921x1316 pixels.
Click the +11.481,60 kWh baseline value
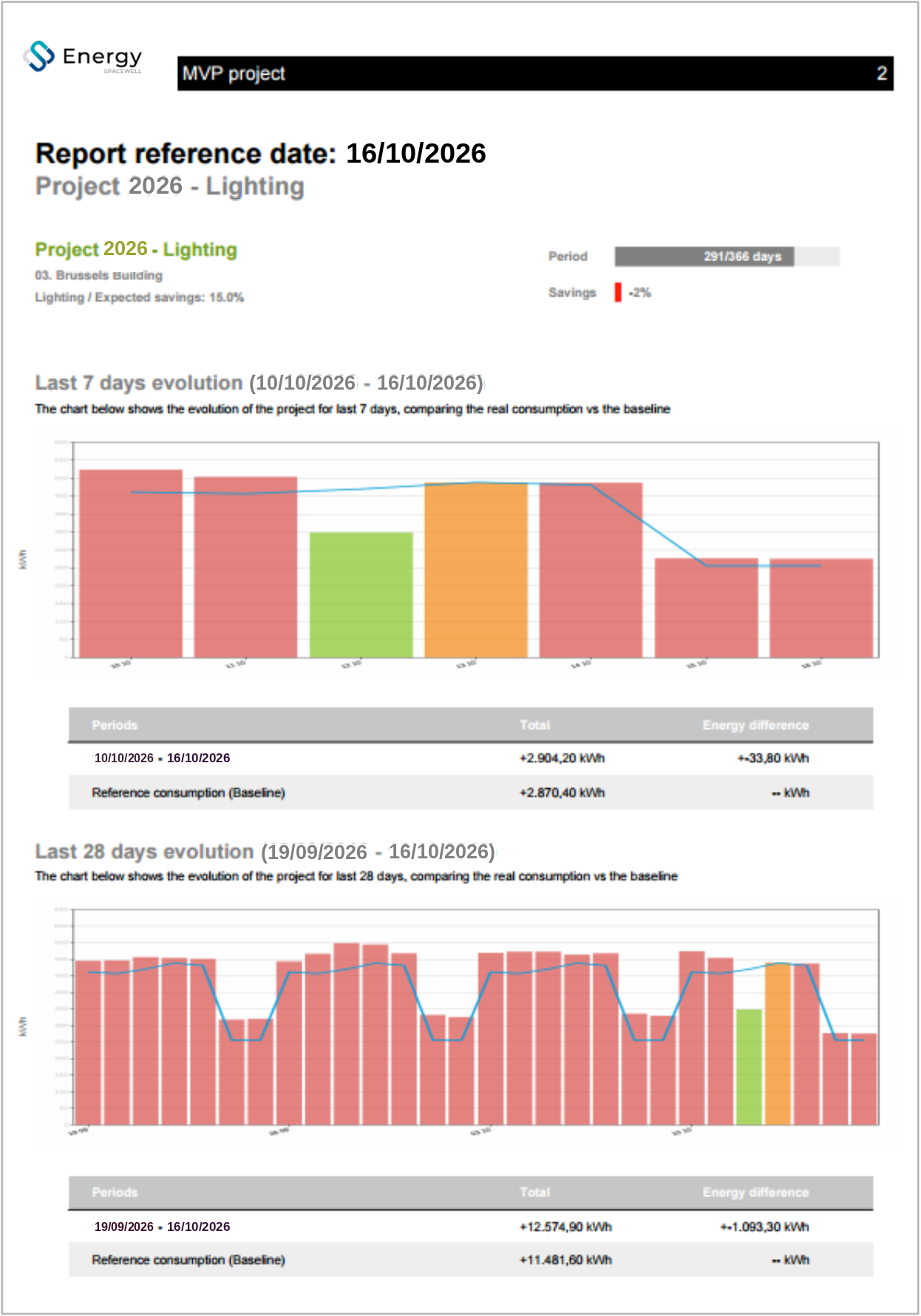coord(565,1260)
